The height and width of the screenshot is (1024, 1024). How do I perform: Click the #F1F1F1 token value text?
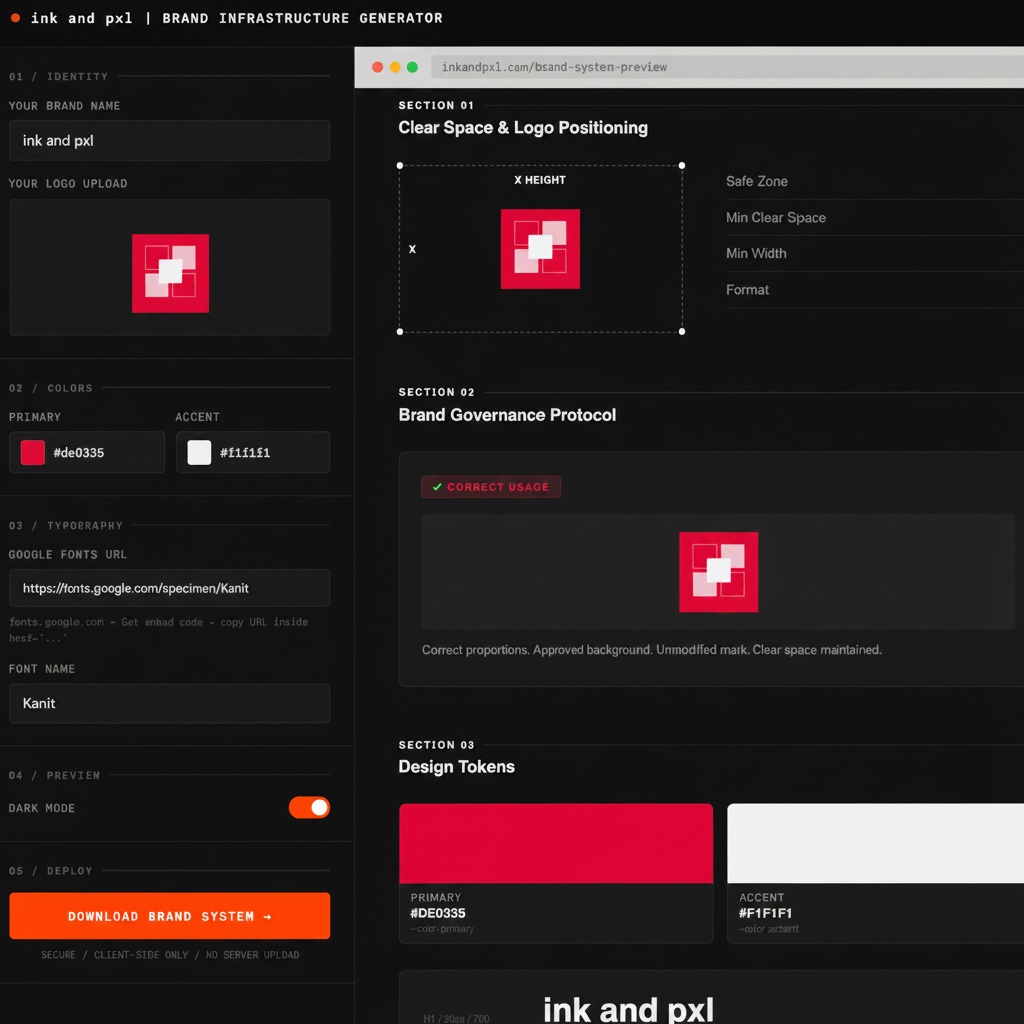(765, 914)
